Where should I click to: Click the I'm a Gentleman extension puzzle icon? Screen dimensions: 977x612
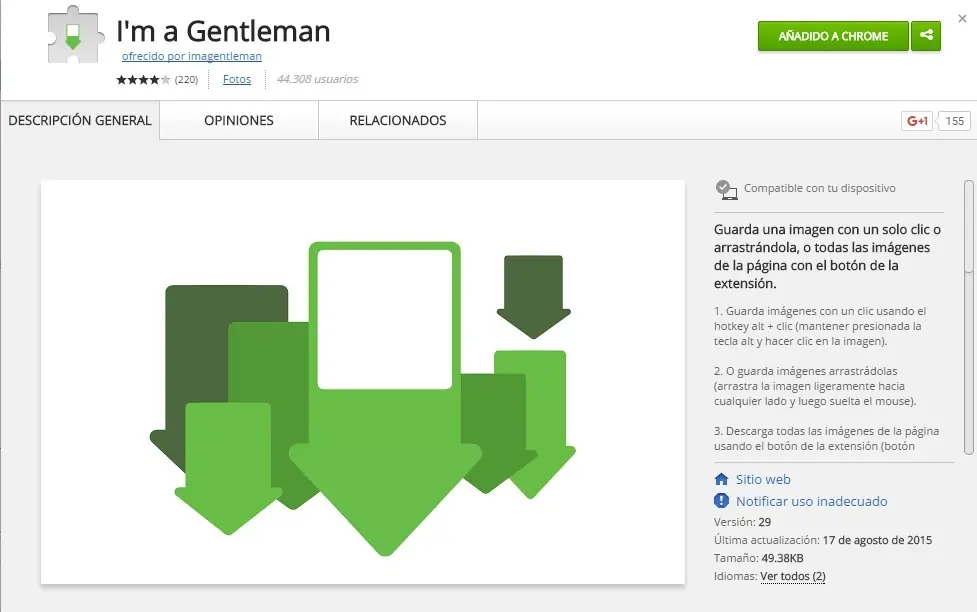tap(75, 36)
